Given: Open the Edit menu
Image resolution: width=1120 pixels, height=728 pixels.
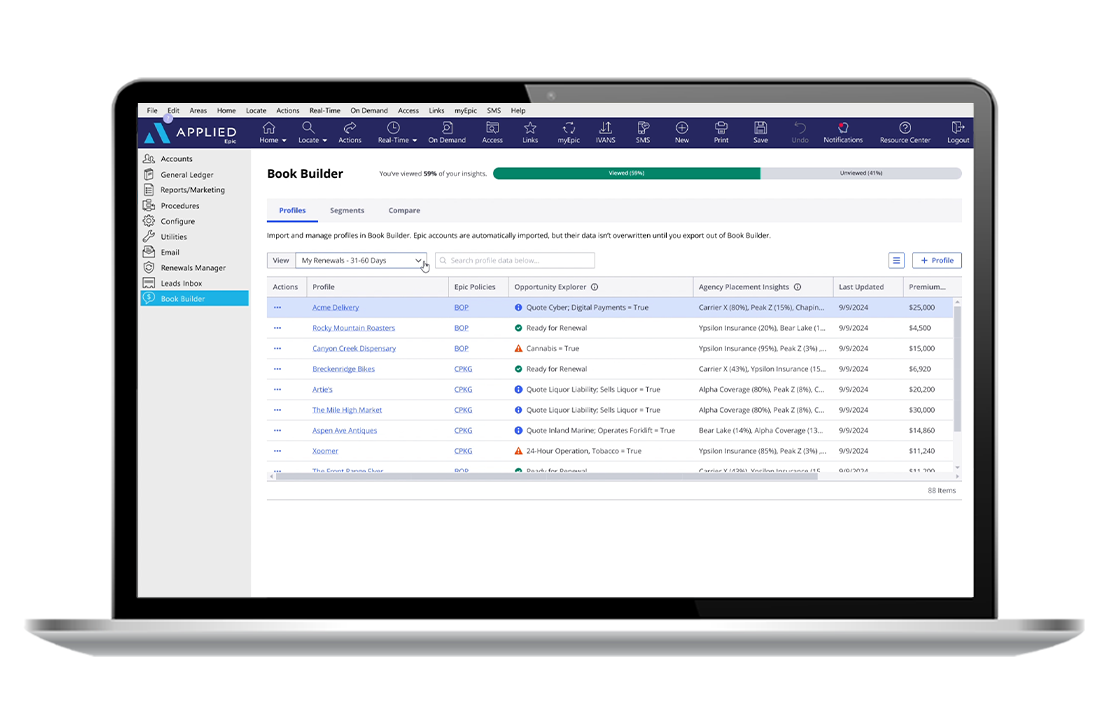Looking at the screenshot, I should pos(174,111).
